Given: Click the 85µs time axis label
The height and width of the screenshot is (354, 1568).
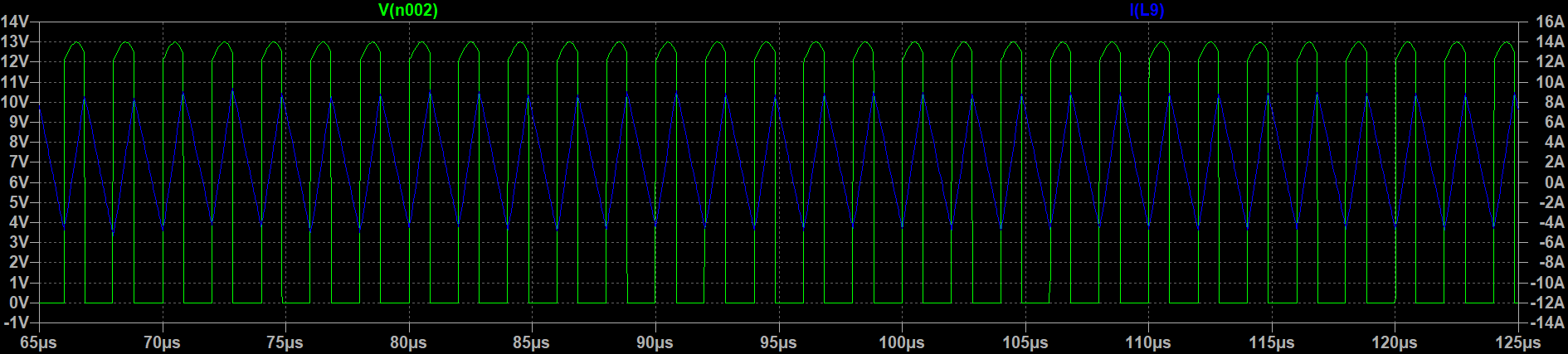Looking at the screenshot, I should click(531, 342).
